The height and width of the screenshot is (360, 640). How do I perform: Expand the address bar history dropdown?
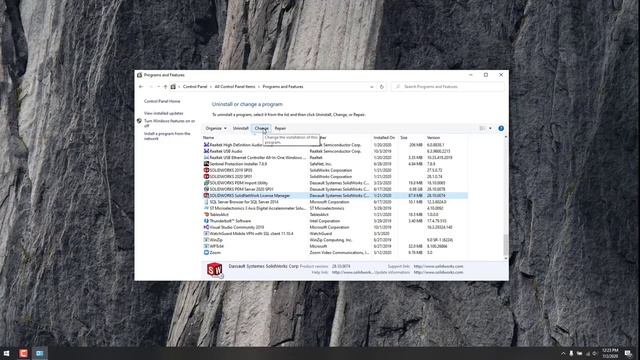tap(371, 87)
